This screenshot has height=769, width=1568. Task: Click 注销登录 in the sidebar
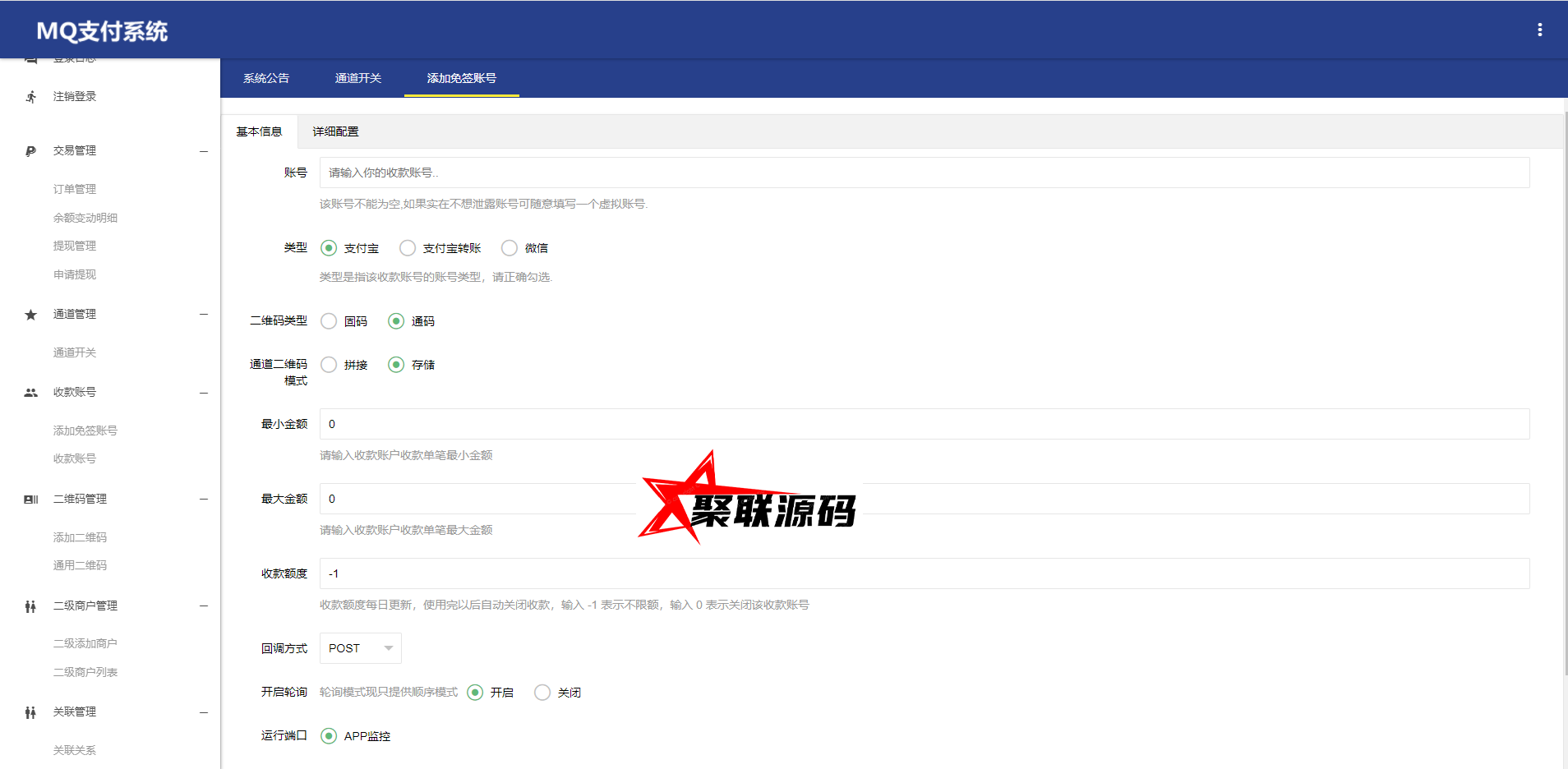pos(75,97)
